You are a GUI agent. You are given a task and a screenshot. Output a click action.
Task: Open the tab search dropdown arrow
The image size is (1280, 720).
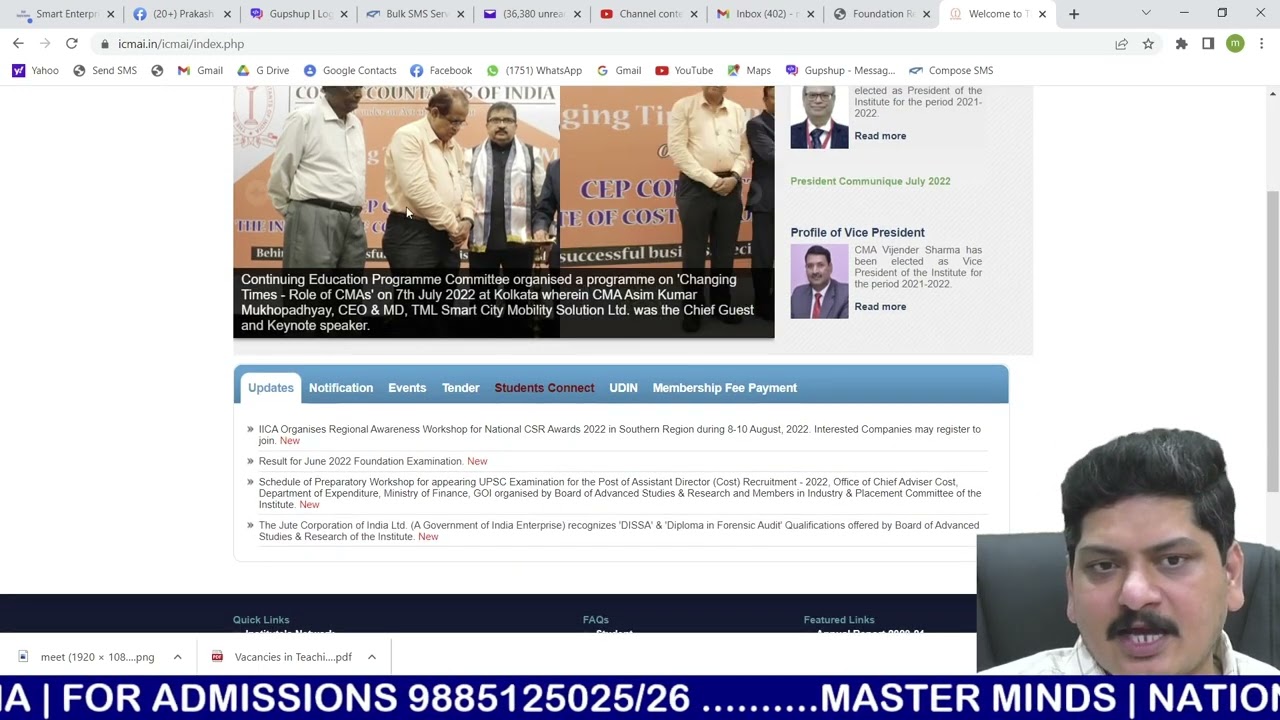pos(1146,14)
